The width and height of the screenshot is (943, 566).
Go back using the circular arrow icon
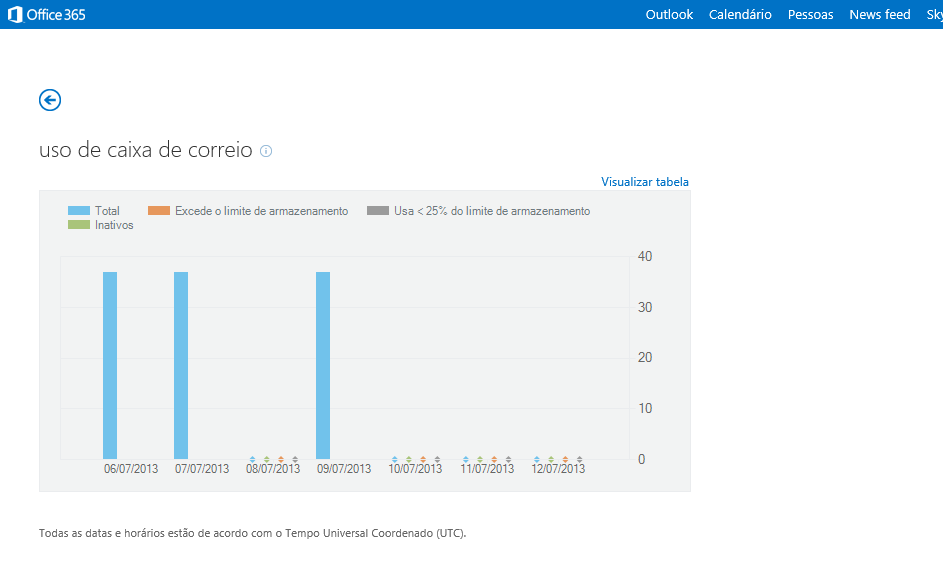(x=50, y=100)
